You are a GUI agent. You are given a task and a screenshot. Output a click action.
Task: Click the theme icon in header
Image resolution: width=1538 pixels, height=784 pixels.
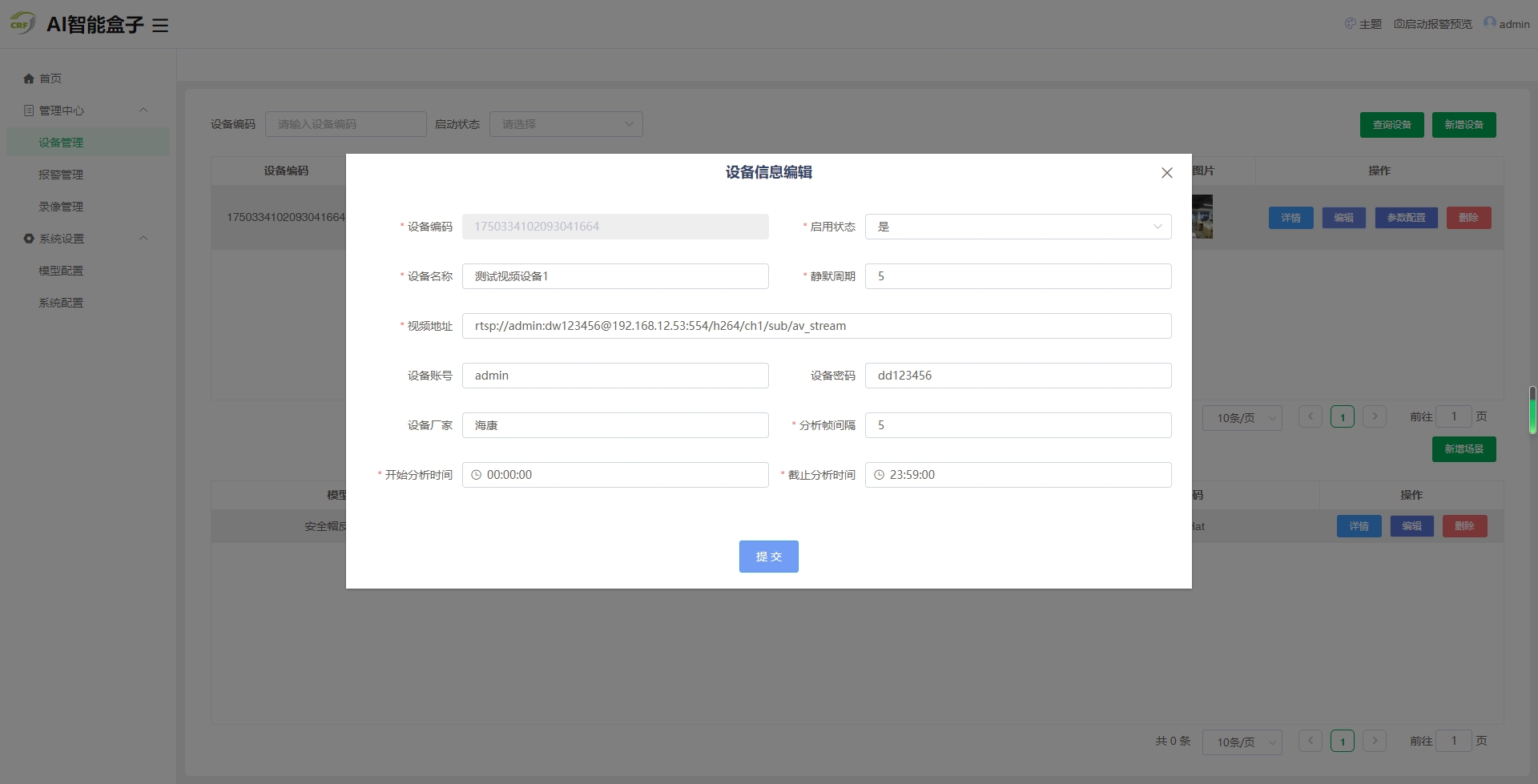[x=1350, y=24]
